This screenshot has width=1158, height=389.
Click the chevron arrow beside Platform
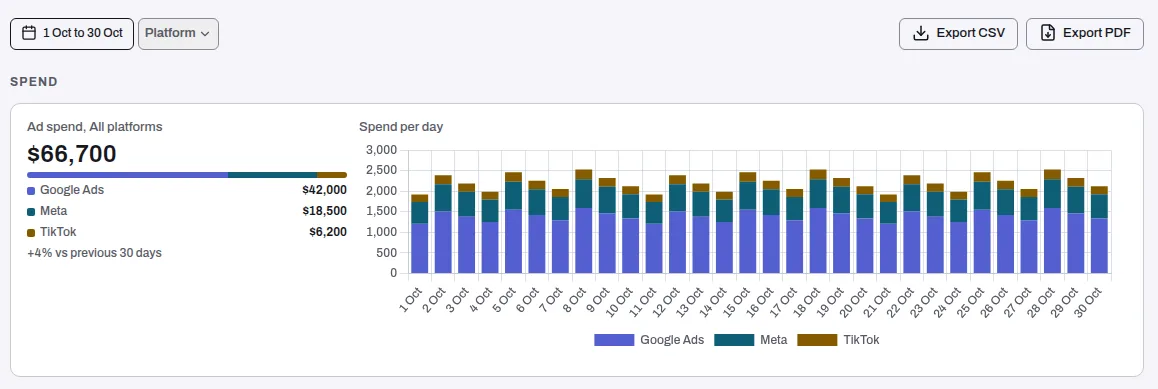tap(205, 34)
